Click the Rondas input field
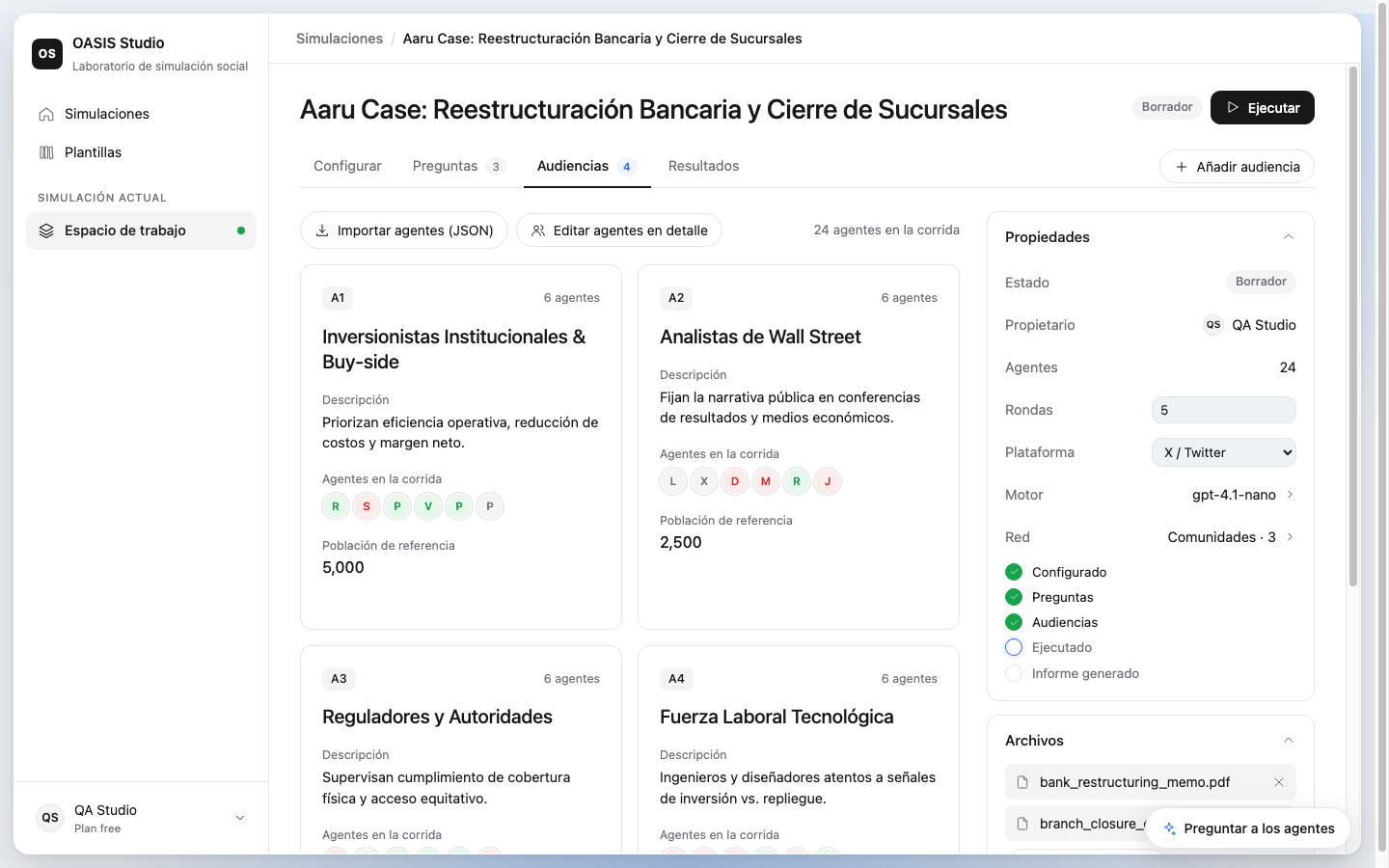This screenshot has height=868, width=1389. click(1224, 410)
